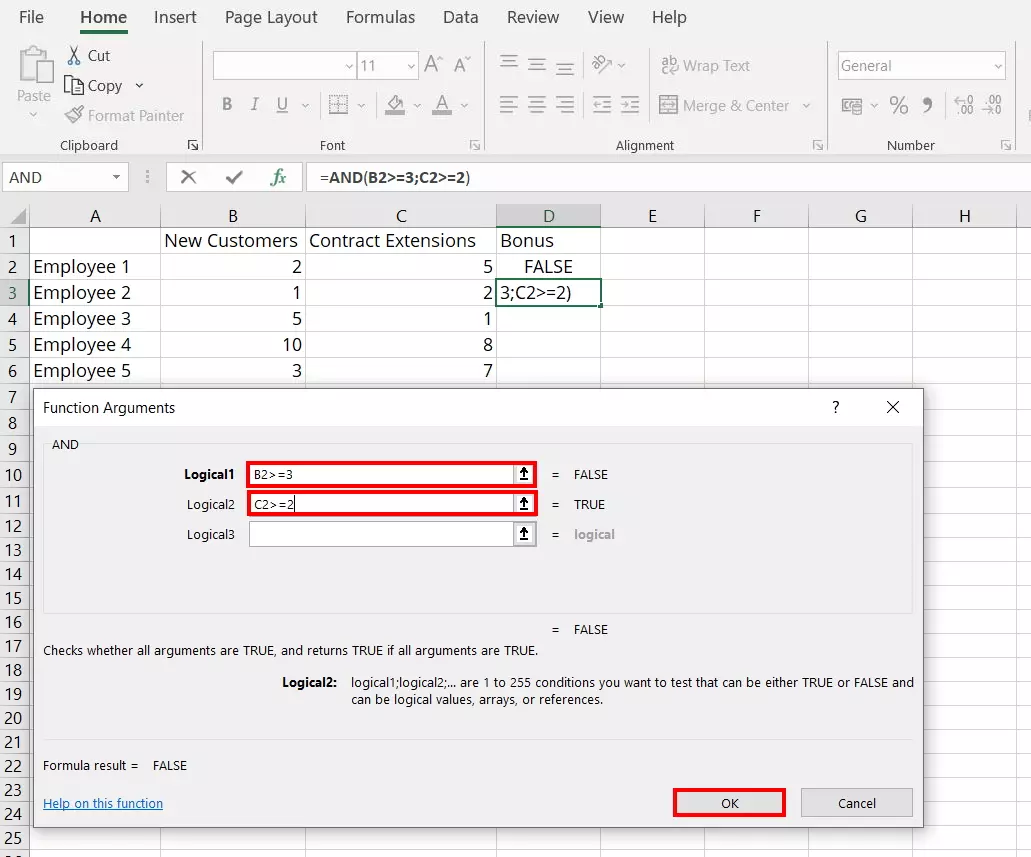Screen dimensions: 1031x857
Task: Click the Cut scissors icon
Action: click(74, 55)
